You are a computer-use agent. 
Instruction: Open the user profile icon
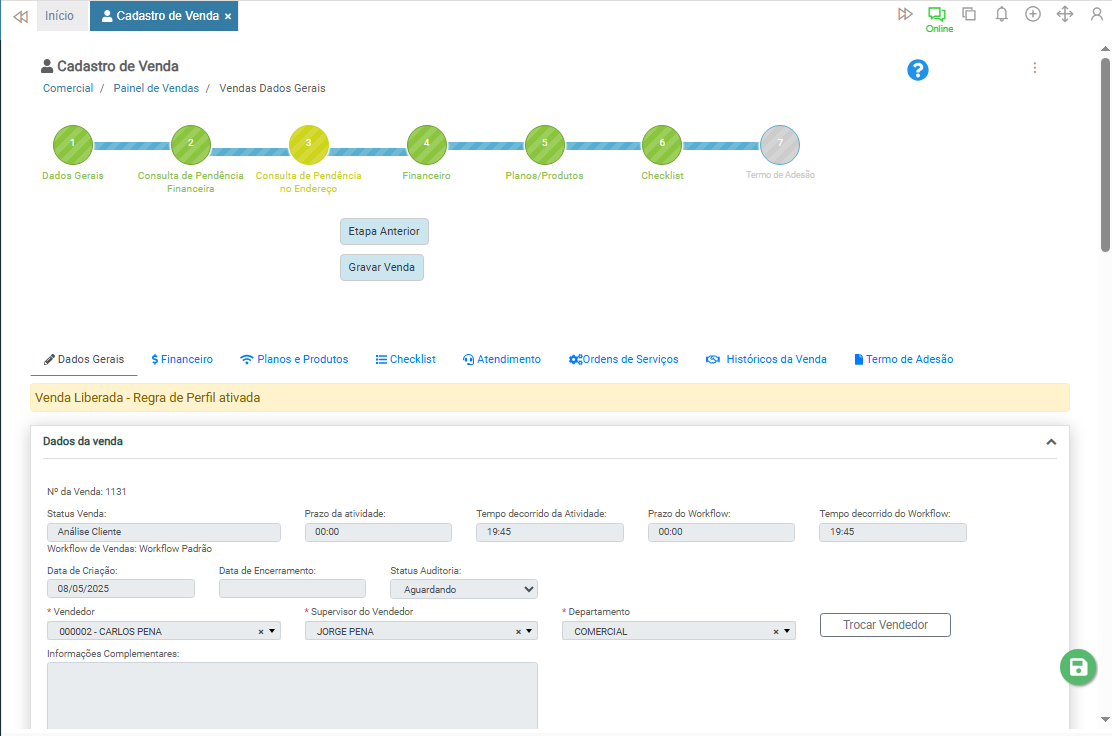click(1097, 14)
